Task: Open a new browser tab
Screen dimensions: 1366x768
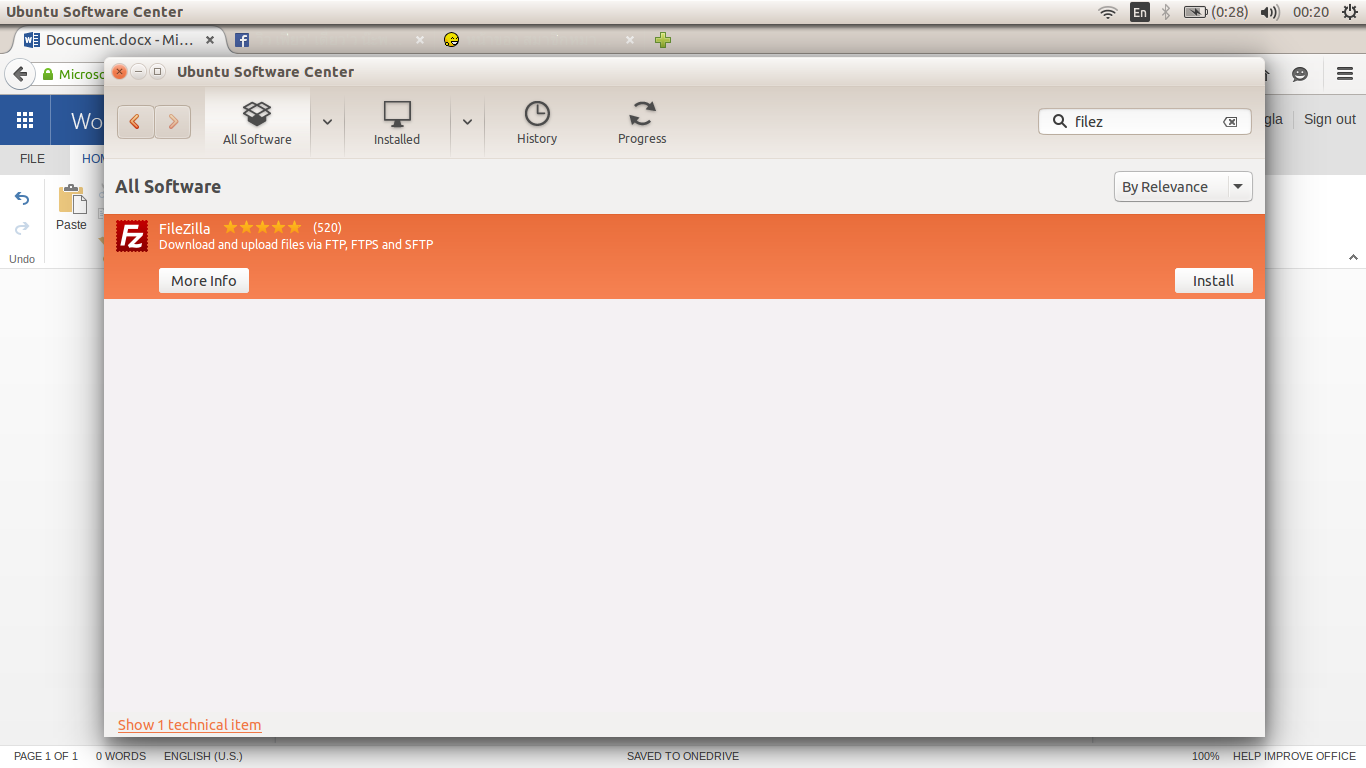Action: pyautogui.click(x=663, y=40)
